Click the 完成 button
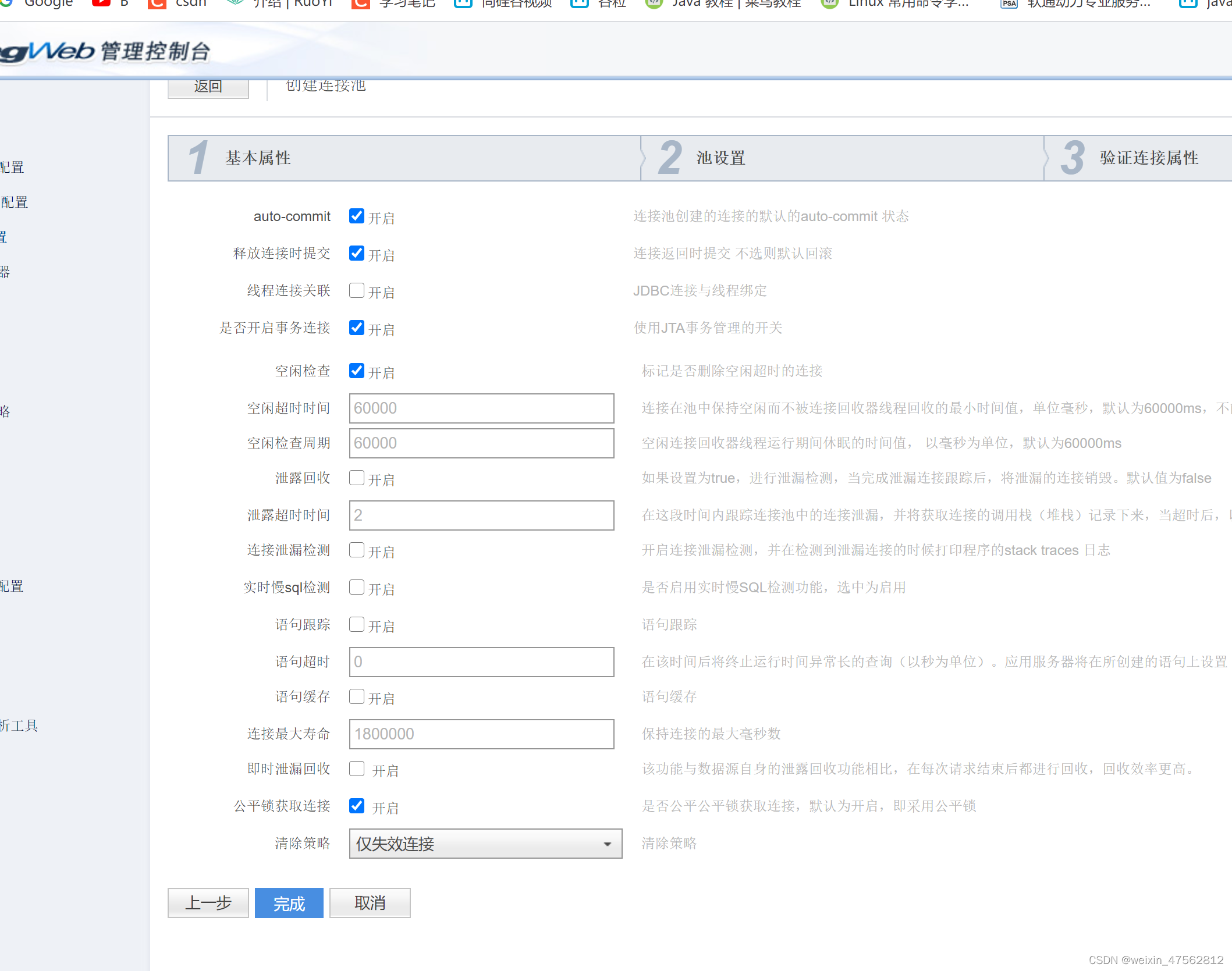 289,903
